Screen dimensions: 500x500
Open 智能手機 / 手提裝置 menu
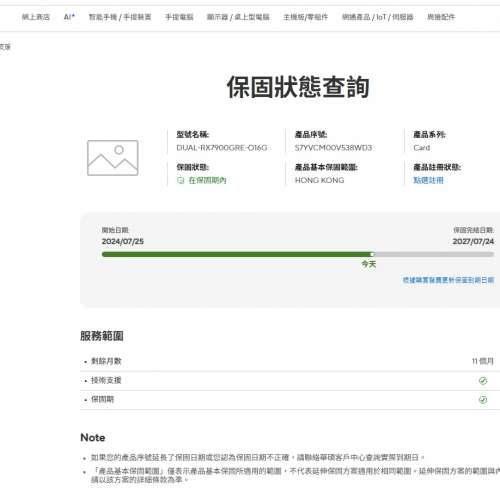pyautogui.click(x=120, y=17)
